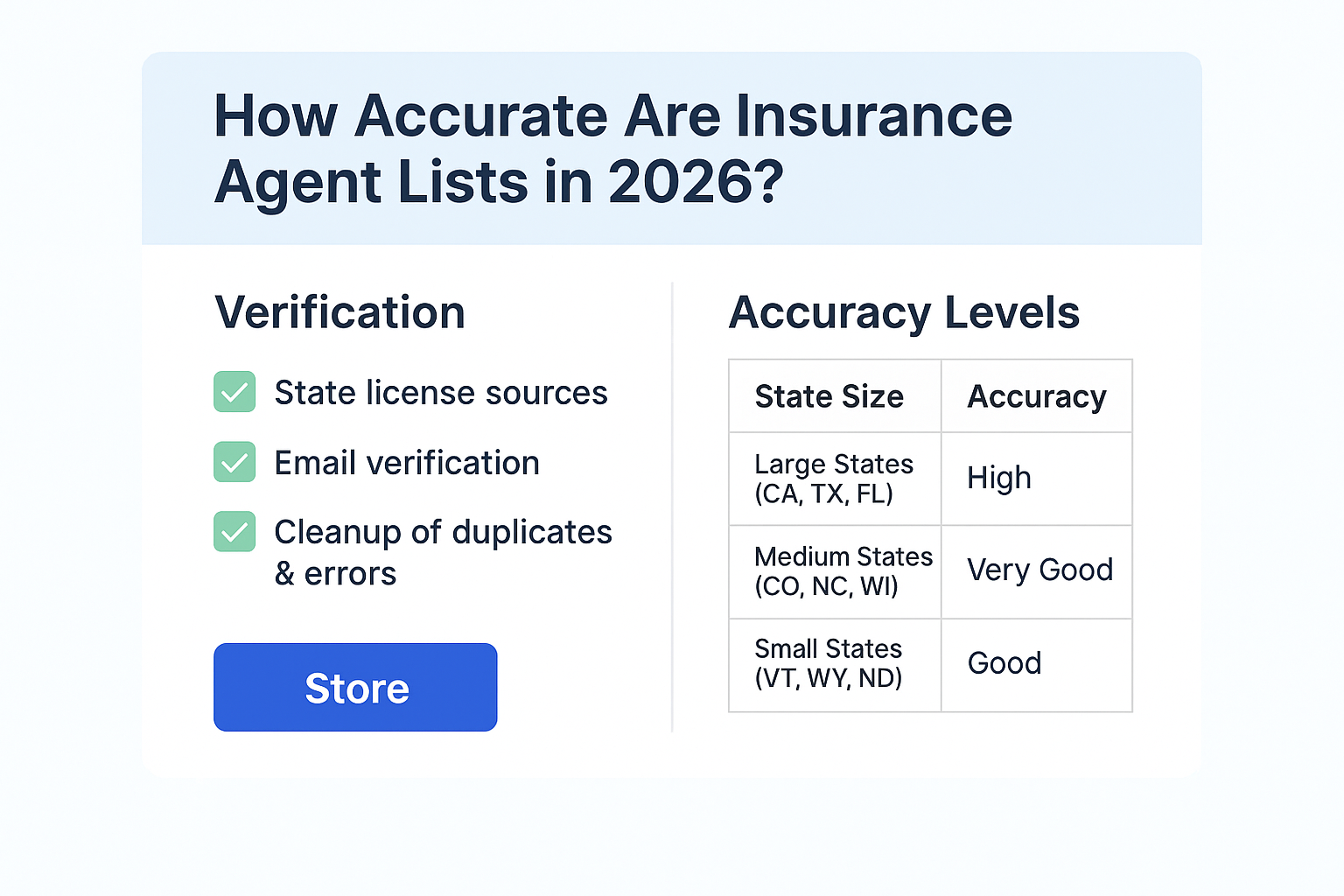Select the 'Email verification' text label
The width and height of the screenshot is (1344, 896).
[407, 463]
